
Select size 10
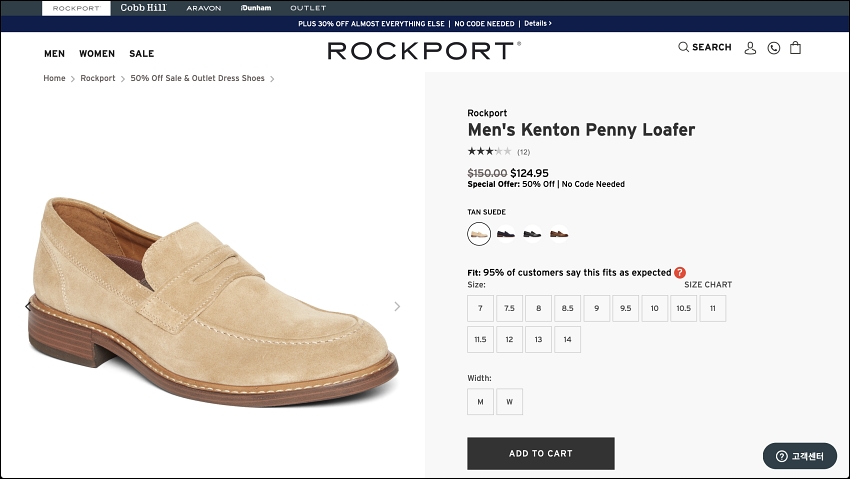(x=655, y=308)
